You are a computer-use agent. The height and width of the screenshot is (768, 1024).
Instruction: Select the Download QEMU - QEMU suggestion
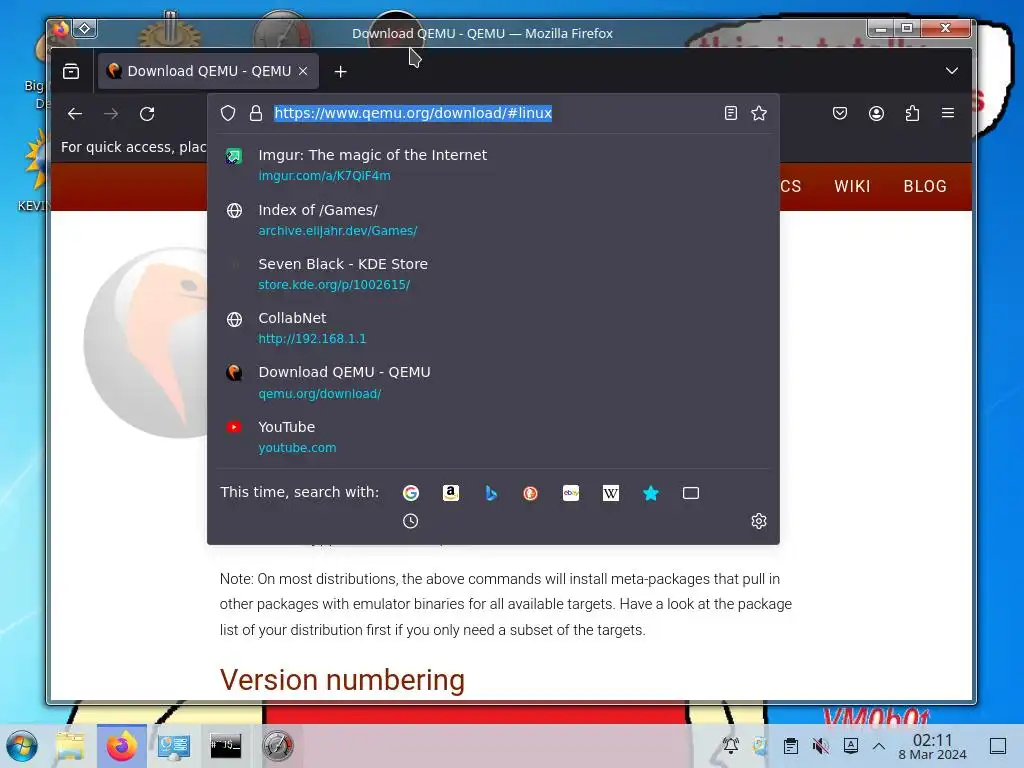coord(493,382)
